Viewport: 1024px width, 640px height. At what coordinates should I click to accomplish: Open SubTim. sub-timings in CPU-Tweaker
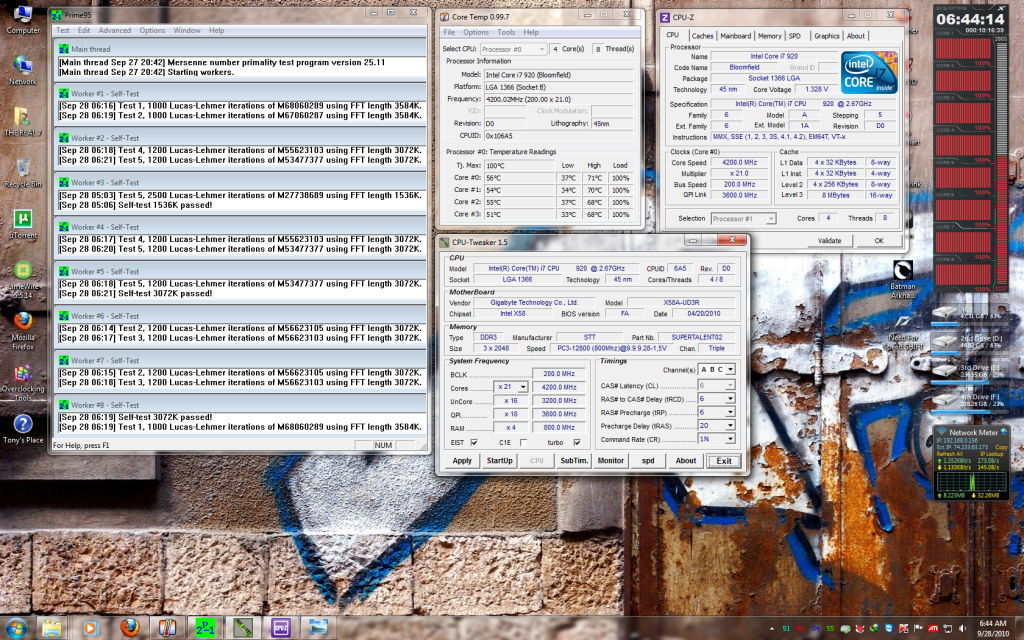coord(574,461)
